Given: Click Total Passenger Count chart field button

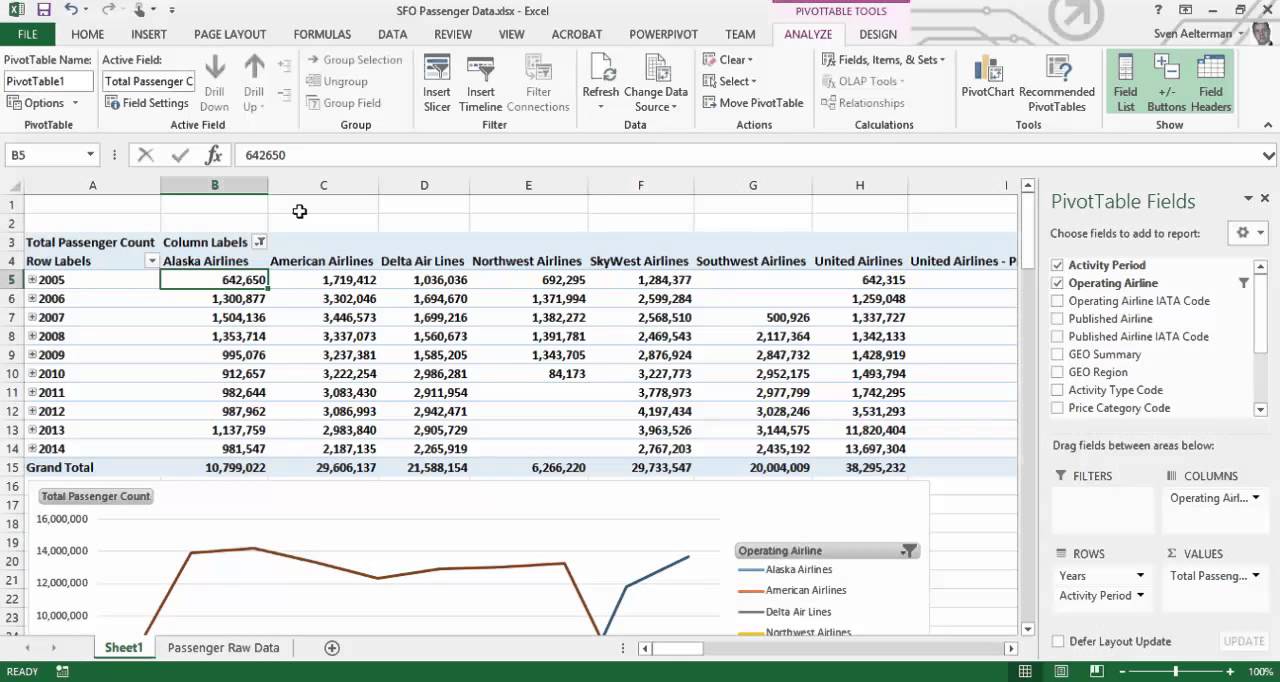Looking at the screenshot, I should (95, 496).
